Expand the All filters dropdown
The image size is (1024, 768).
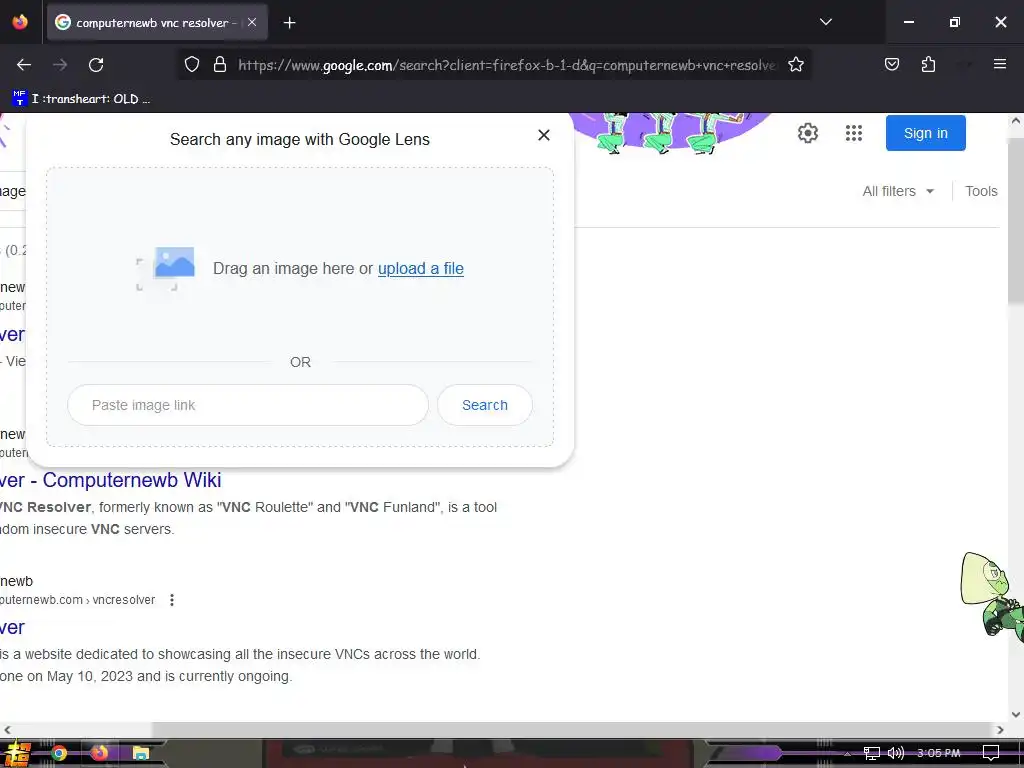[898, 191]
